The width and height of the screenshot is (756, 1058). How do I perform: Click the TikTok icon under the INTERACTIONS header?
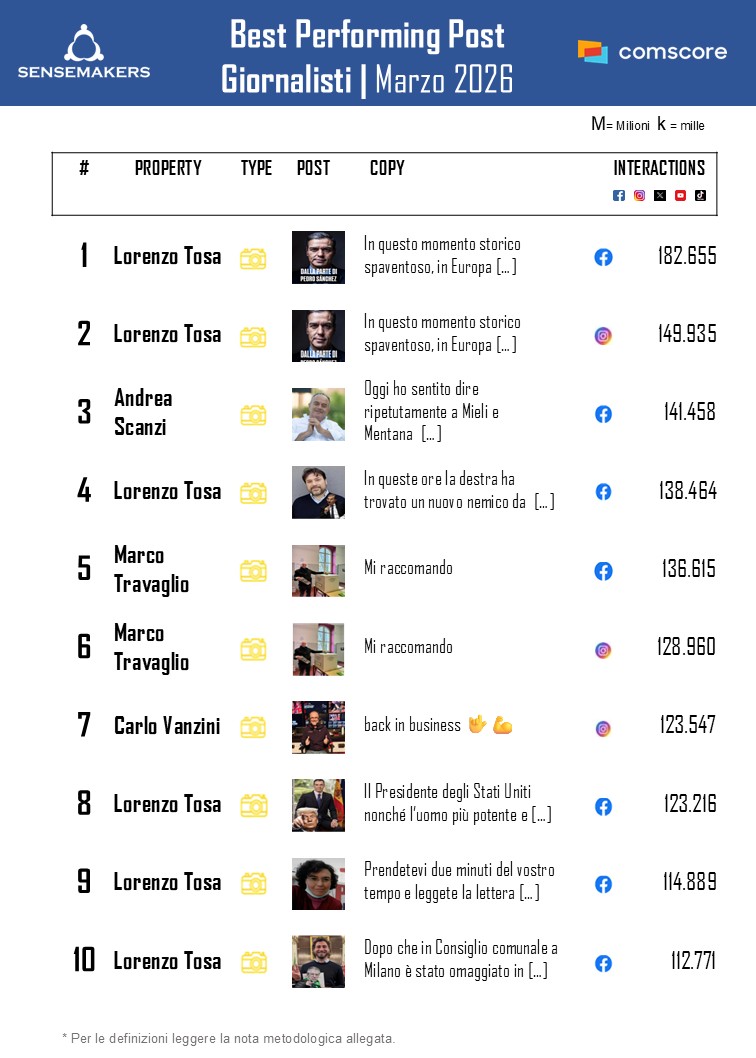(x=700, y=195)
